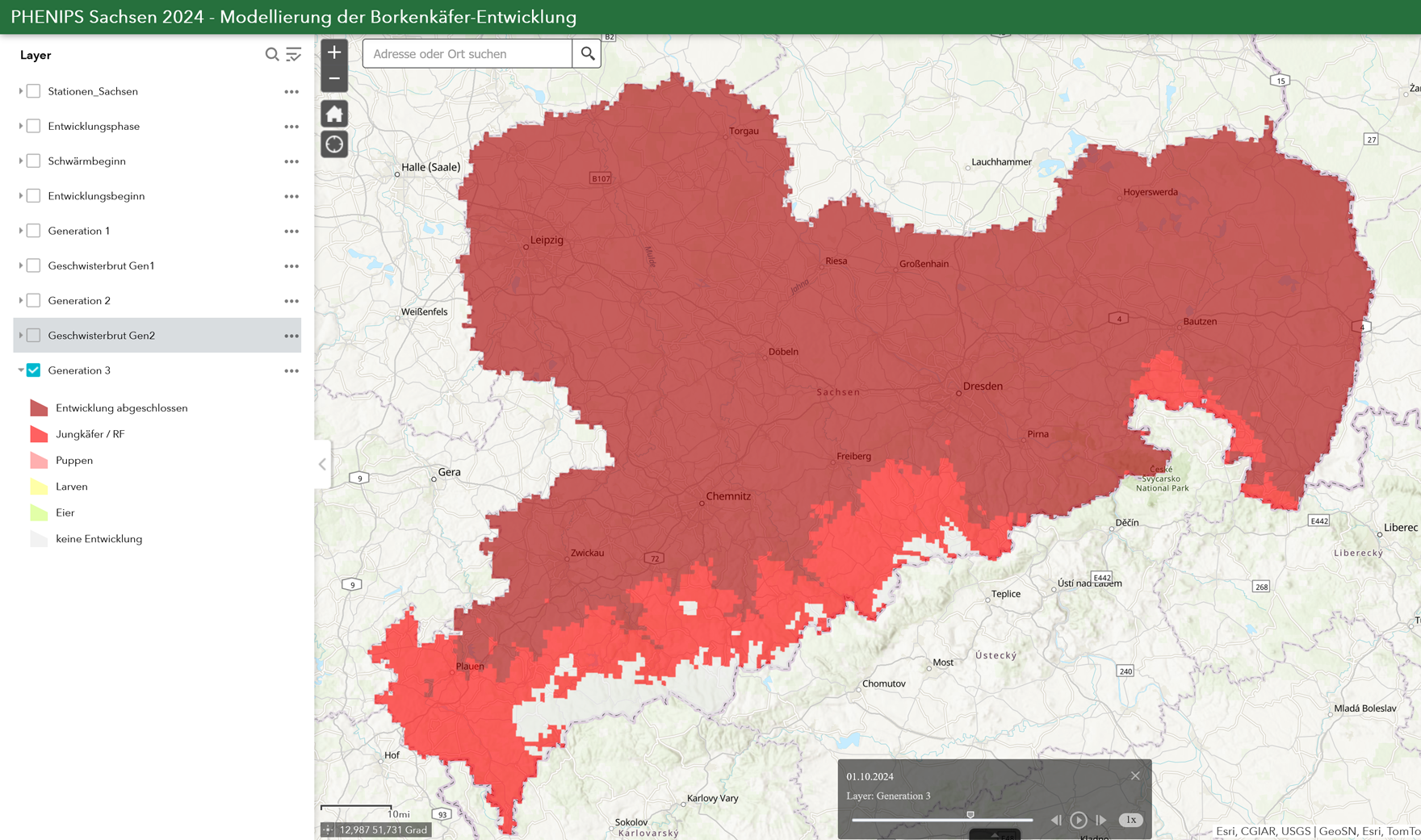The width and height of the screenshot is (1421, 840).
Task: Close the time slider panel
Action: pos(1135,775)
